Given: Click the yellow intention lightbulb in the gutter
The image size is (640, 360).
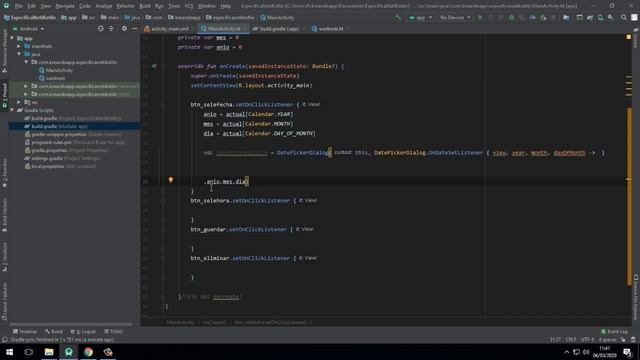Looking at the screenshot, I should (171, 180).
